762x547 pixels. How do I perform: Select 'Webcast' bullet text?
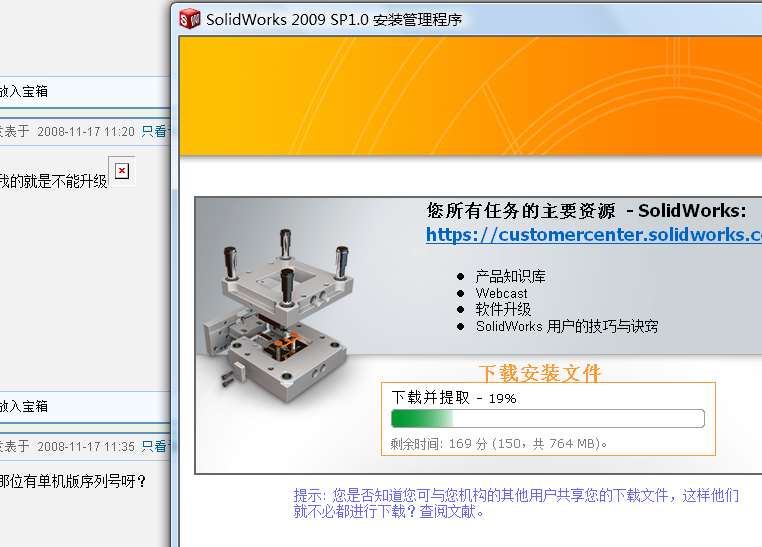501,293
